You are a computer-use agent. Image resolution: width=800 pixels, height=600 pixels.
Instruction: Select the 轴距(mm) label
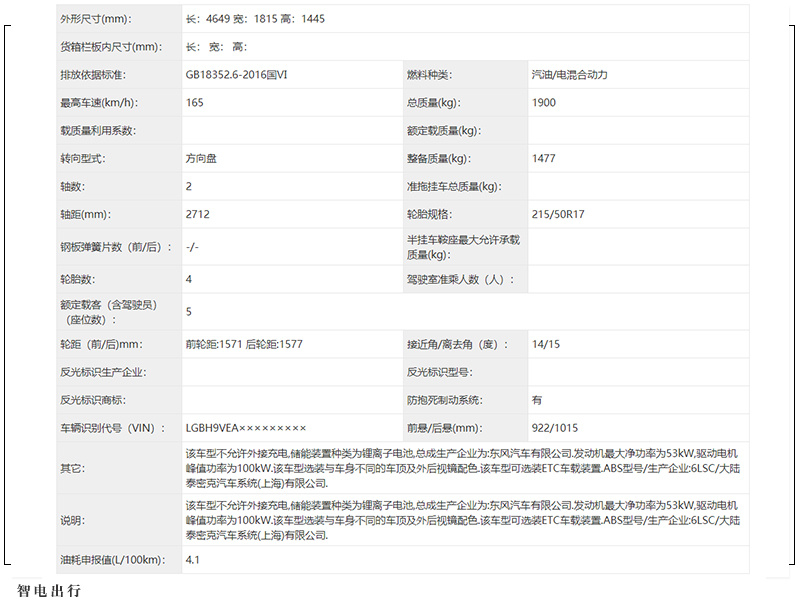click(85, 214)
